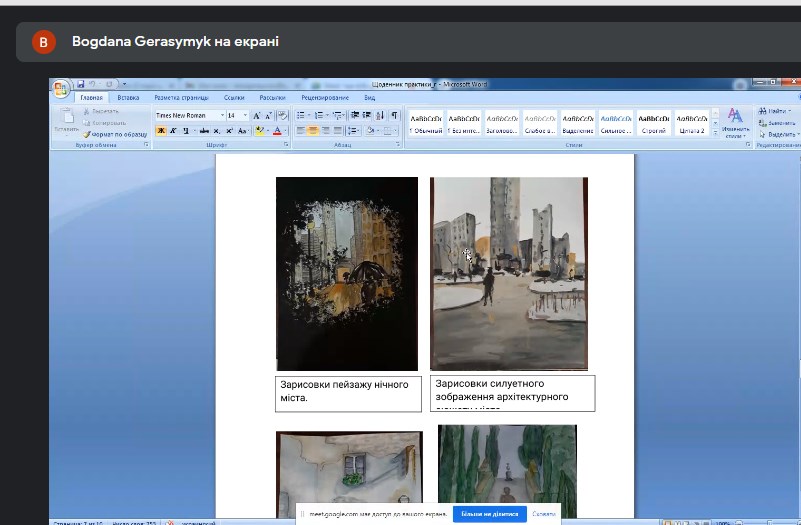Increase paragraph indent
The height and width of the screenshot is (525, 801).
pyautogui.click(x=367, y=115)
